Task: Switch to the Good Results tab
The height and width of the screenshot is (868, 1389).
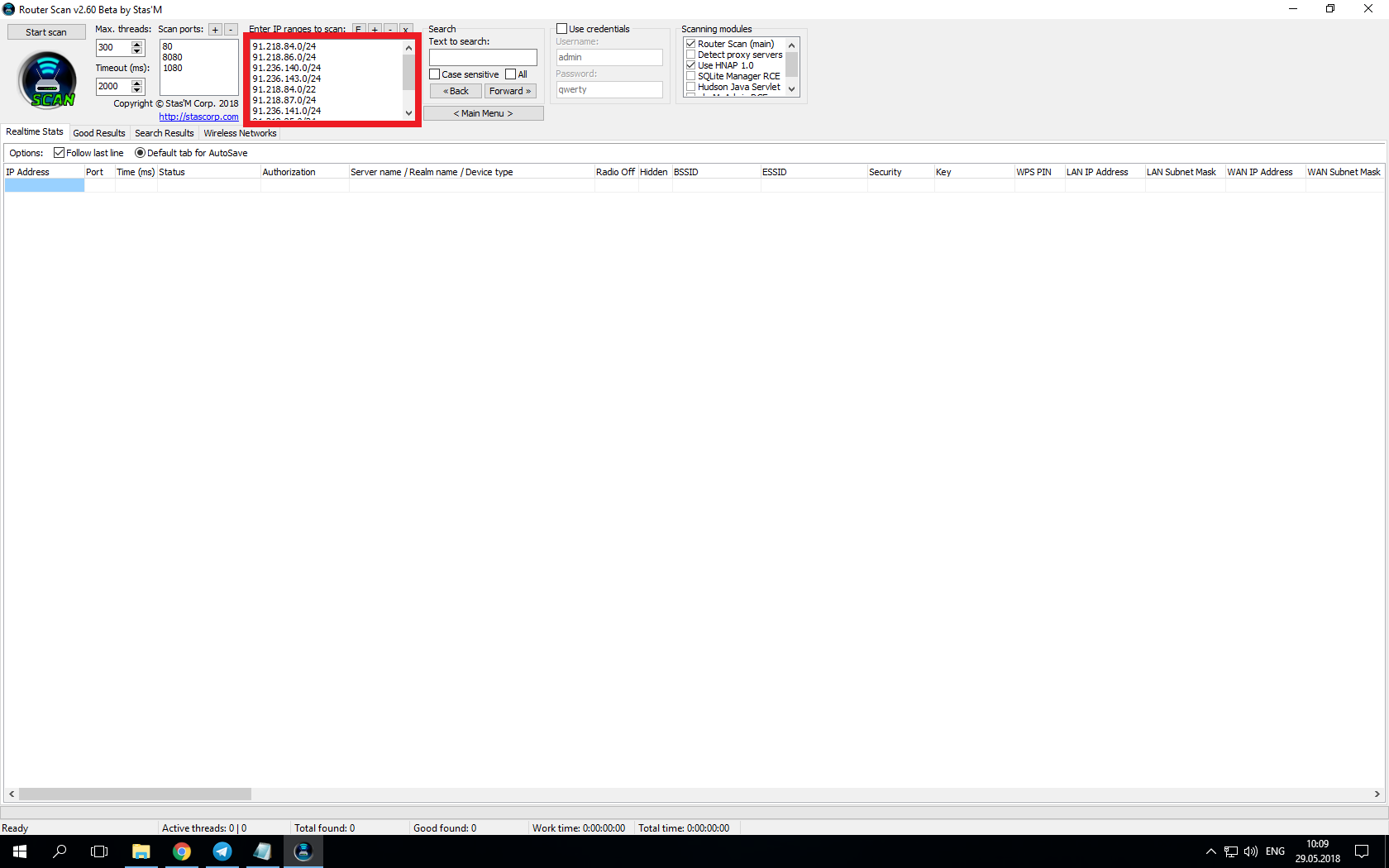Action: coord(99,133)
